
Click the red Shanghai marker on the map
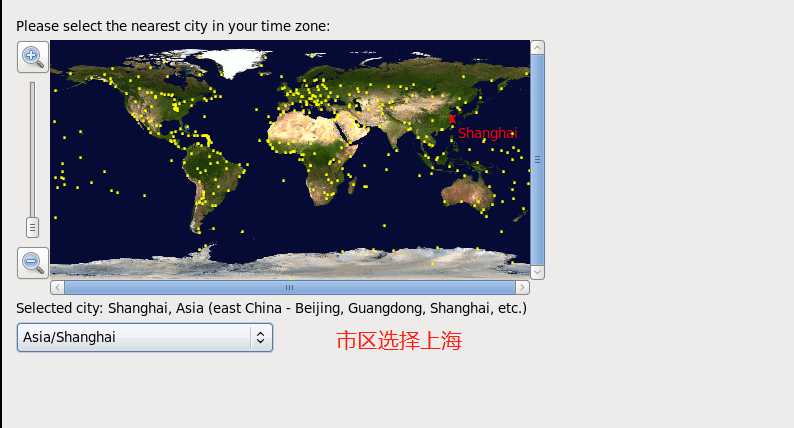click(452, 120)
